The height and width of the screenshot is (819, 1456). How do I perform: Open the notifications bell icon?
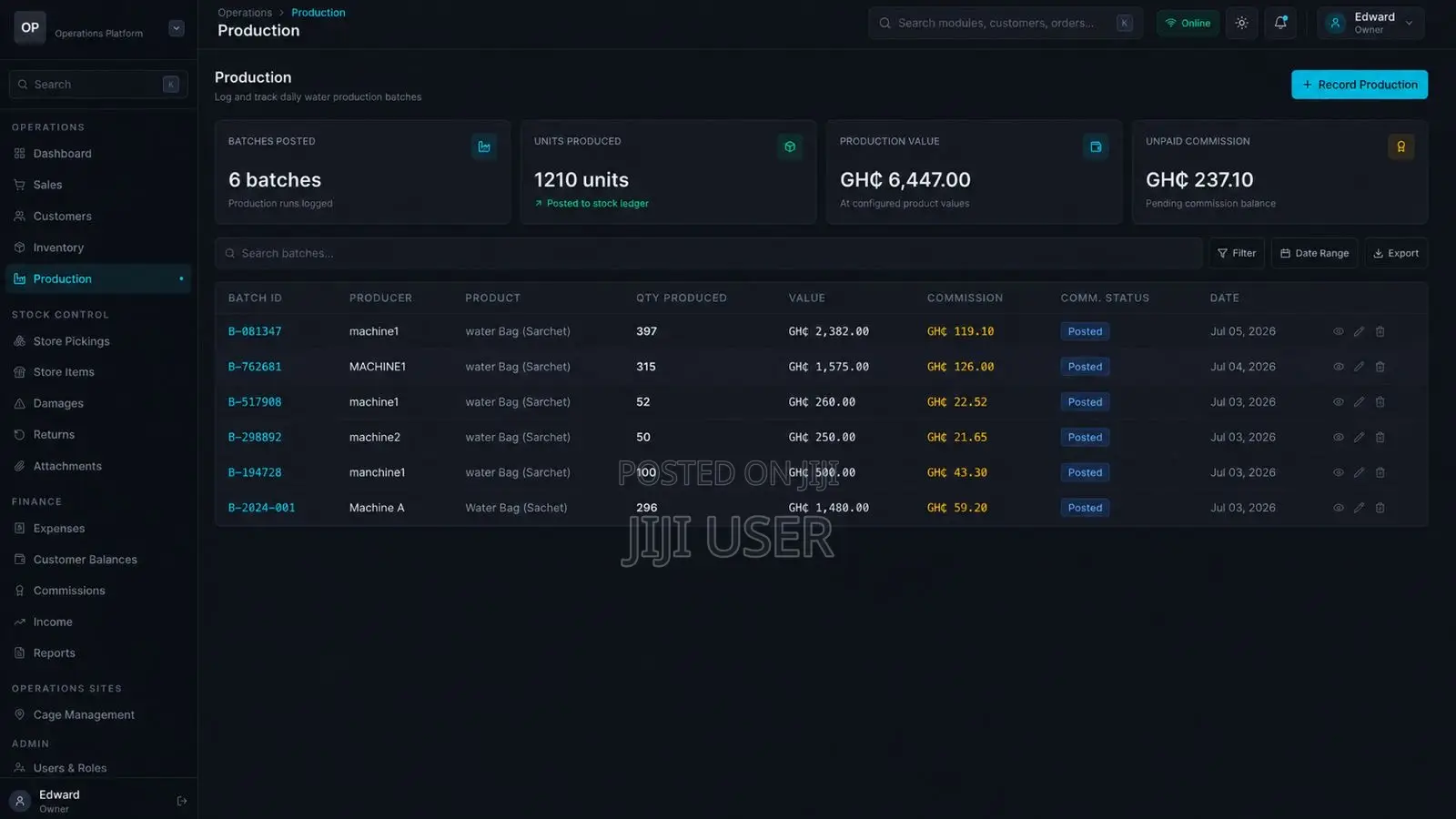[x=1280, y=23]
